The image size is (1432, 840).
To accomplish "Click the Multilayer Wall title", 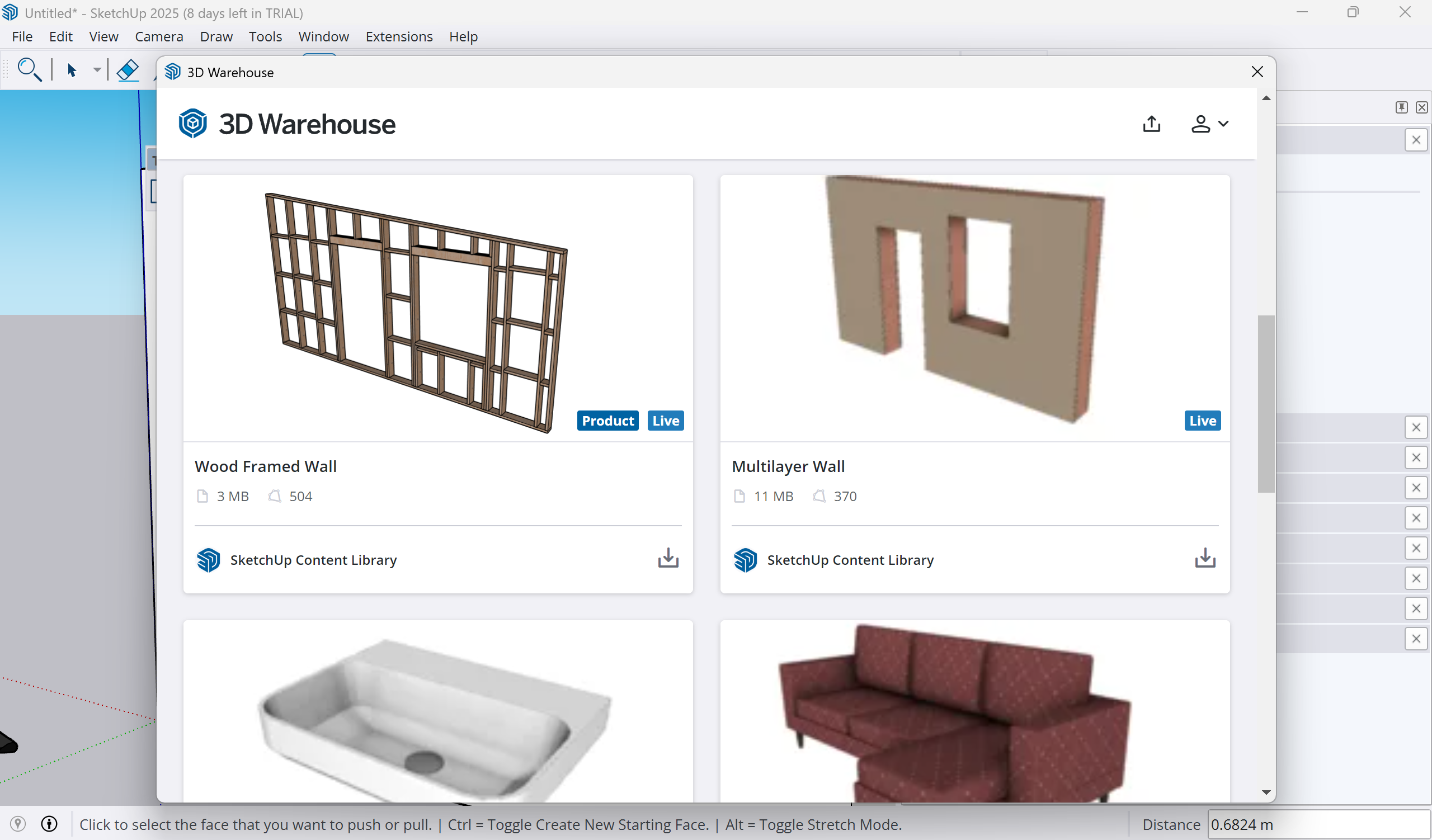I will [788, 466].
